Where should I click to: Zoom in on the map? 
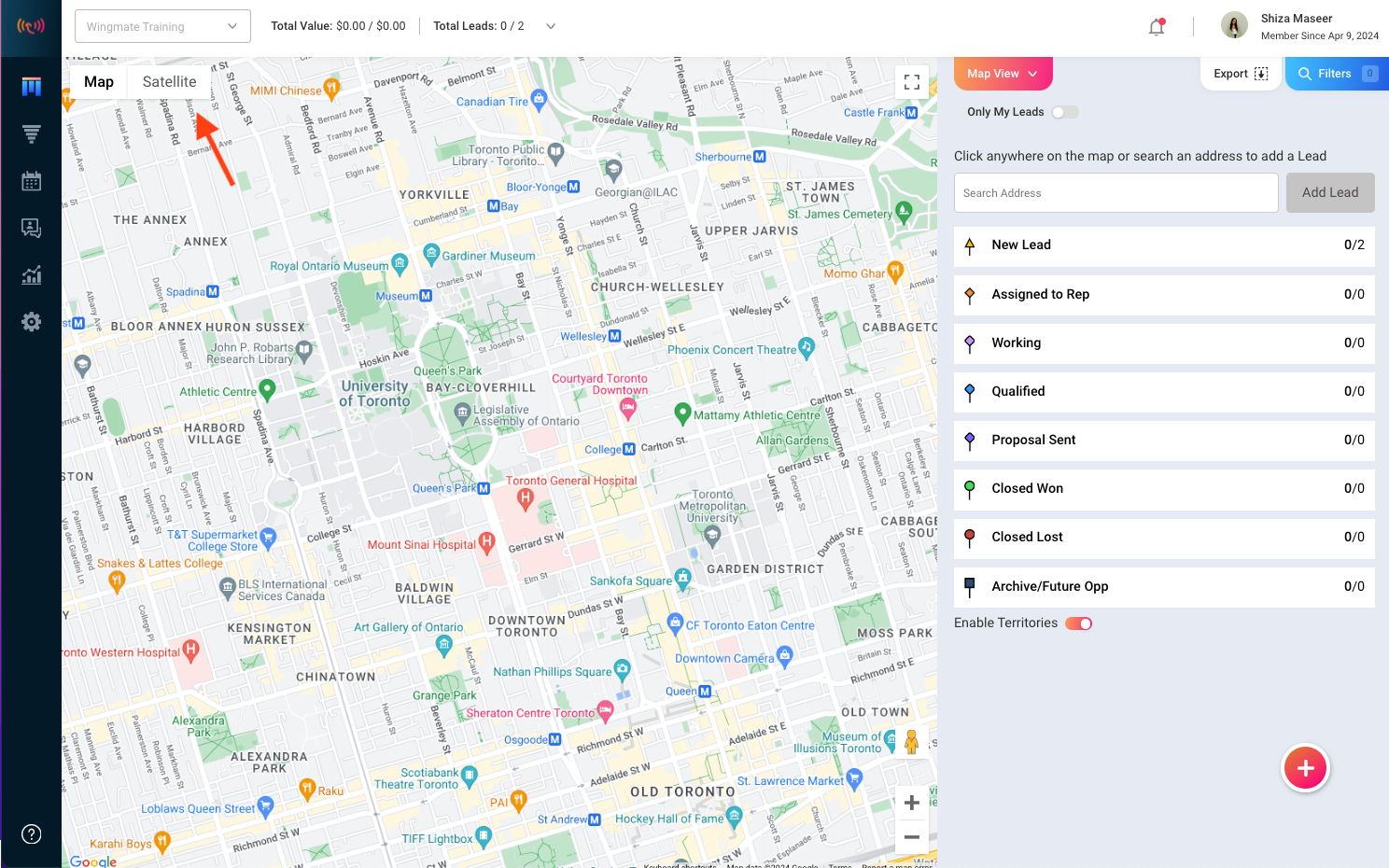click(x=912, y=803)
